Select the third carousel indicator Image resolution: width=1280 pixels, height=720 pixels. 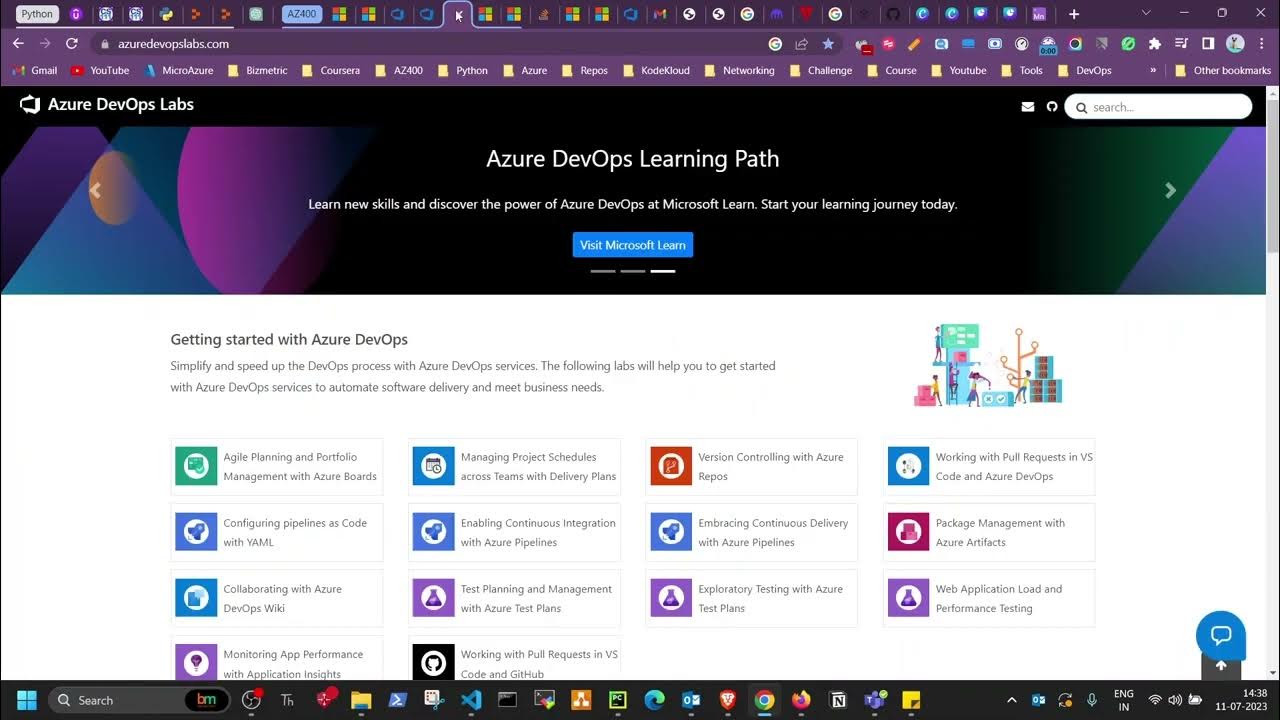tap(663, 271)
